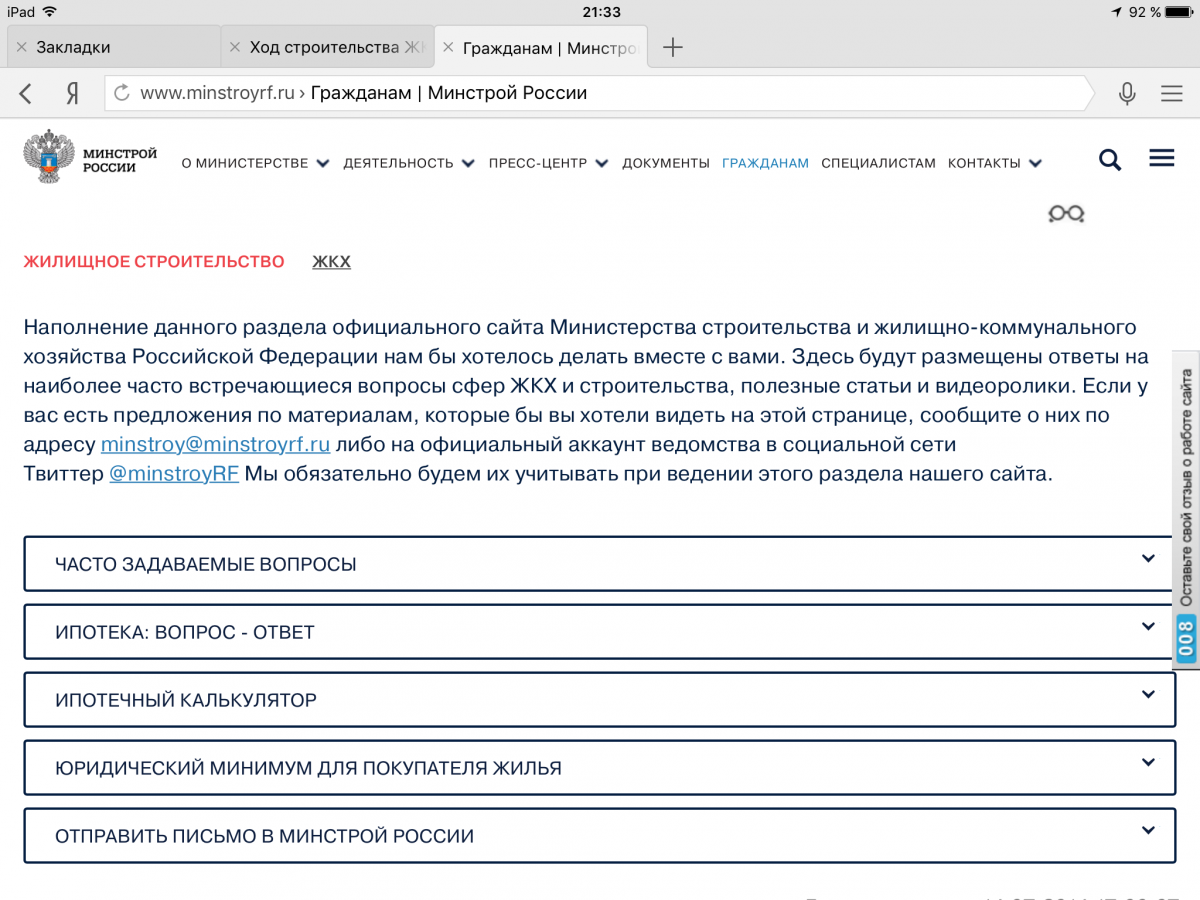Expand ЧАСТО ЗАДАВАЕМЫЕ ВОПРОСЫ chevron

[x=1148, y=559]
